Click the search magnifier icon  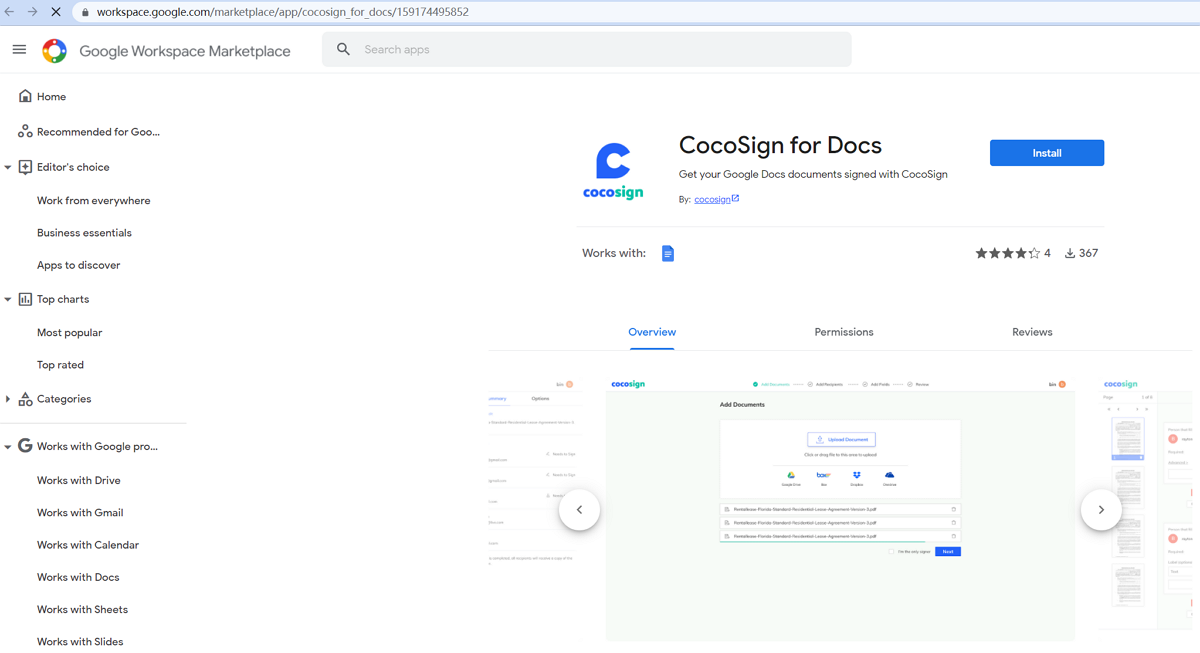(343, 49)
